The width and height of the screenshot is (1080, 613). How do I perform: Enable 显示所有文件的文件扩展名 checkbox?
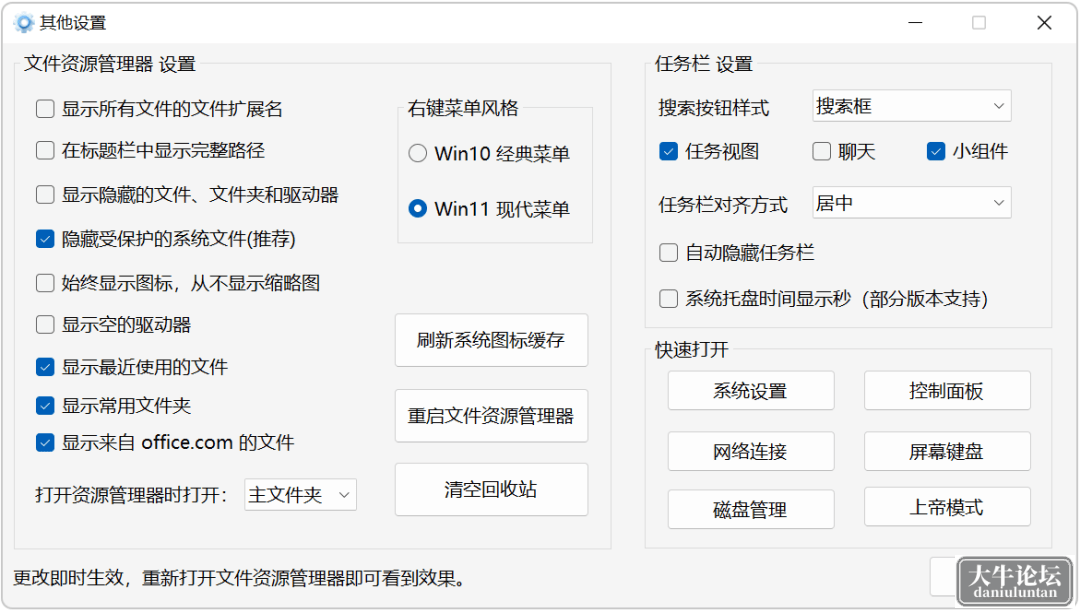45,109
